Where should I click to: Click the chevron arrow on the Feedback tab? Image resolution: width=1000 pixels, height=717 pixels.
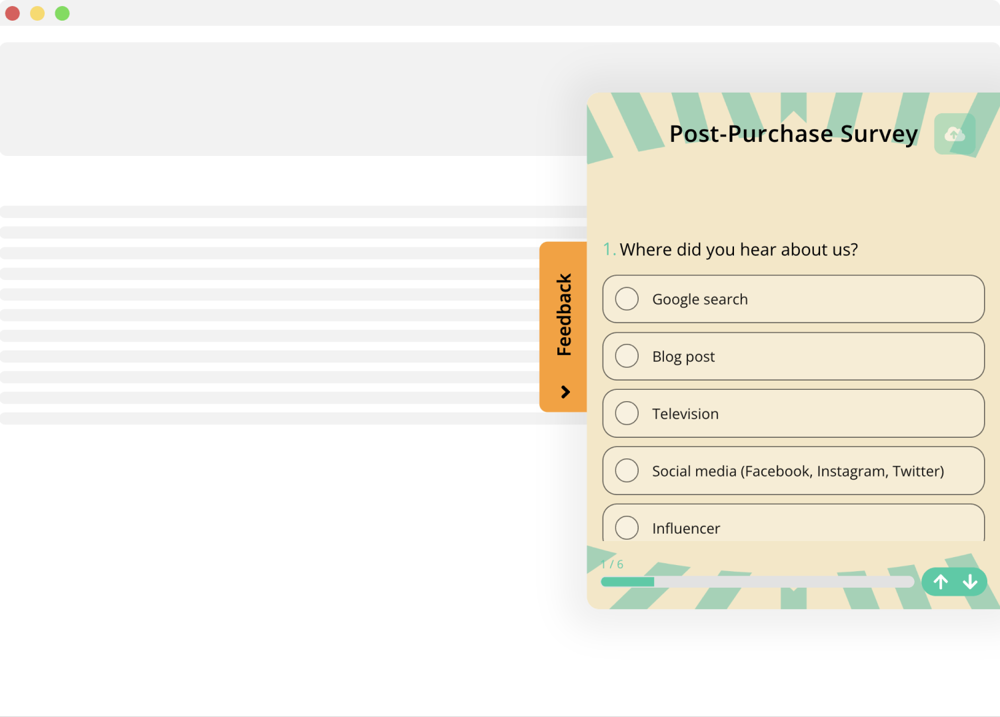coord(563,393)
